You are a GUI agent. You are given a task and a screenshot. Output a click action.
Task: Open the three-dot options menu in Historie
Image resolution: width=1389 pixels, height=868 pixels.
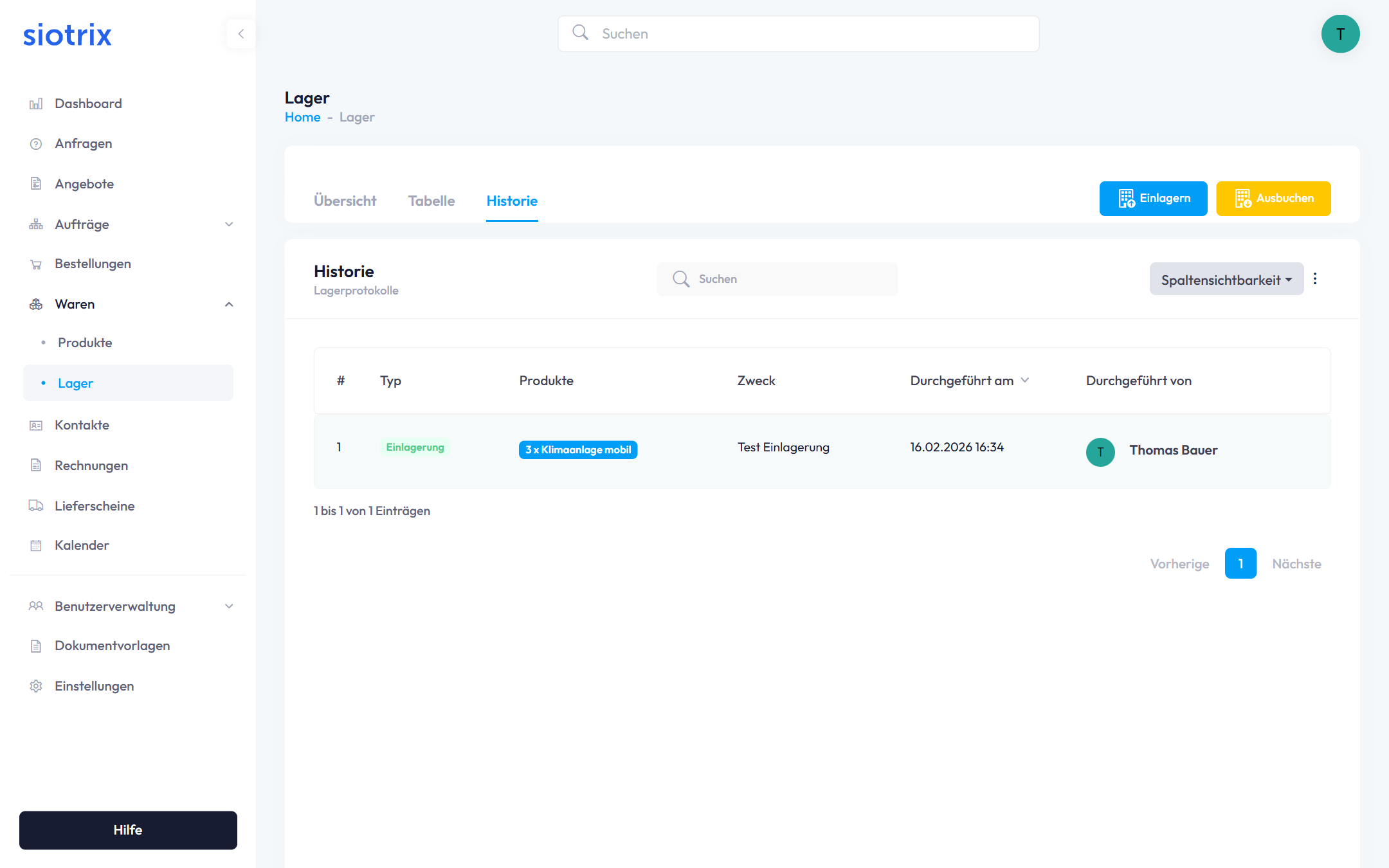[1315, 279]
